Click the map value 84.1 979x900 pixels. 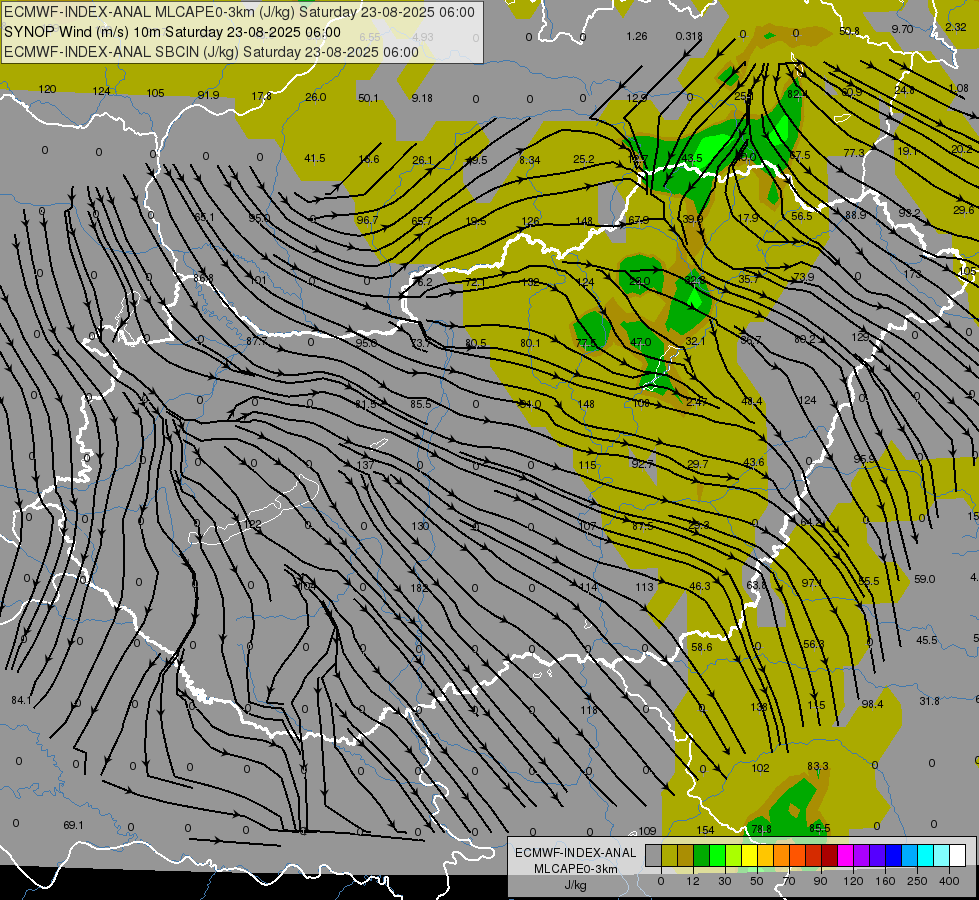(x=21, y=700)
